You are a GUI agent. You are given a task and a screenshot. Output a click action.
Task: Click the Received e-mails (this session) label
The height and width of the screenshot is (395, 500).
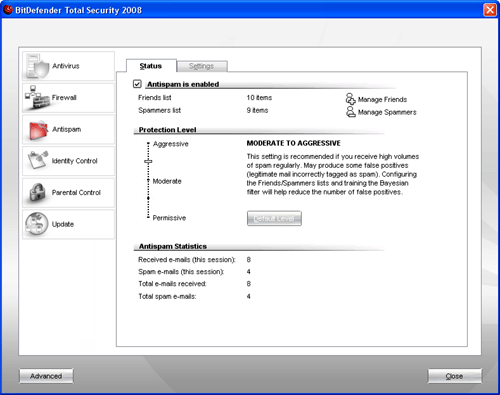[187, 260]
